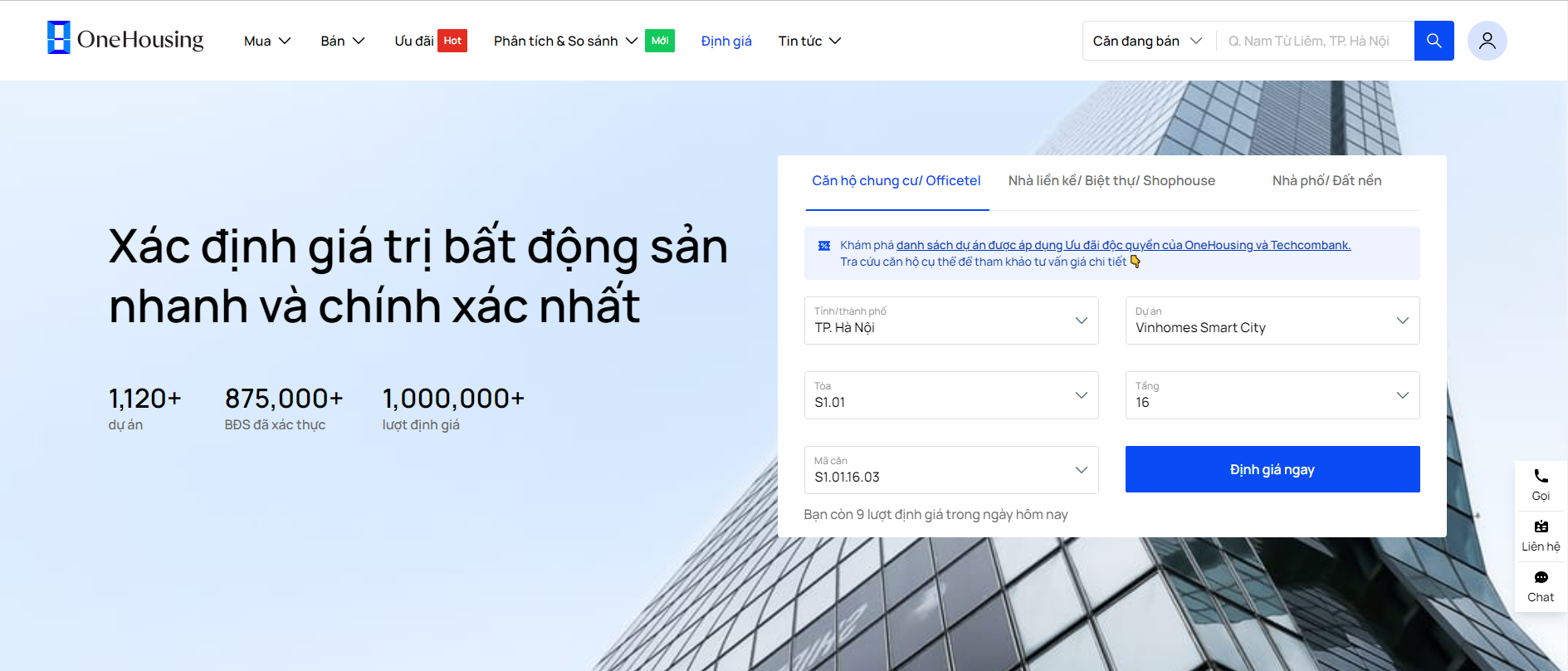Click the blue search magnifier button
This screenshot has width=1568, height=671.
1434,41
